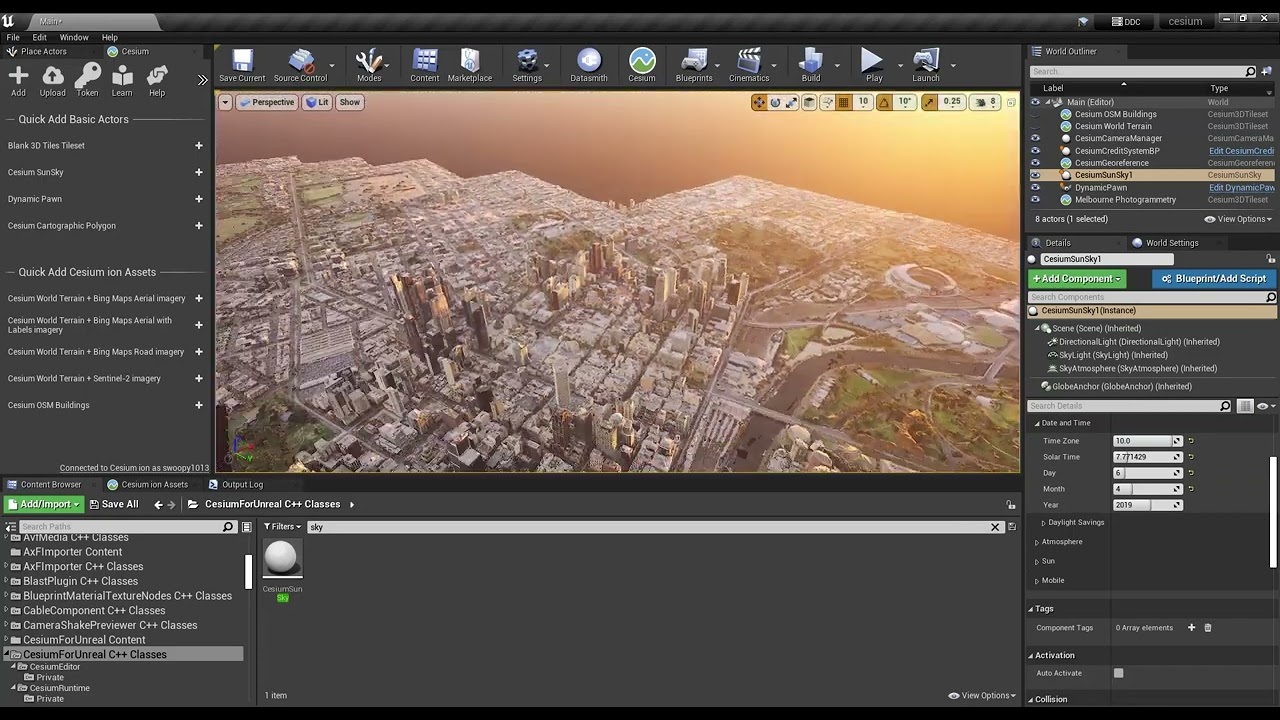Click the Cesium toolbar icon

(642, 65)
